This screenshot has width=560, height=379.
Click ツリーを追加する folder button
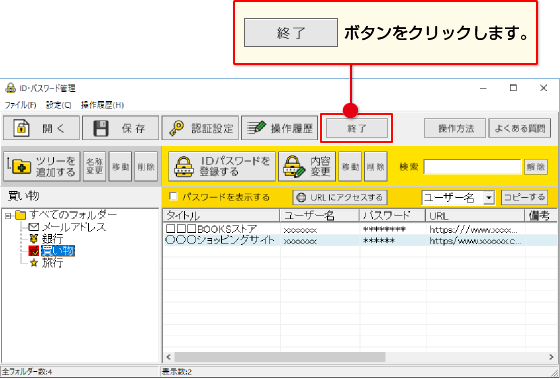(x=42, y=166)
